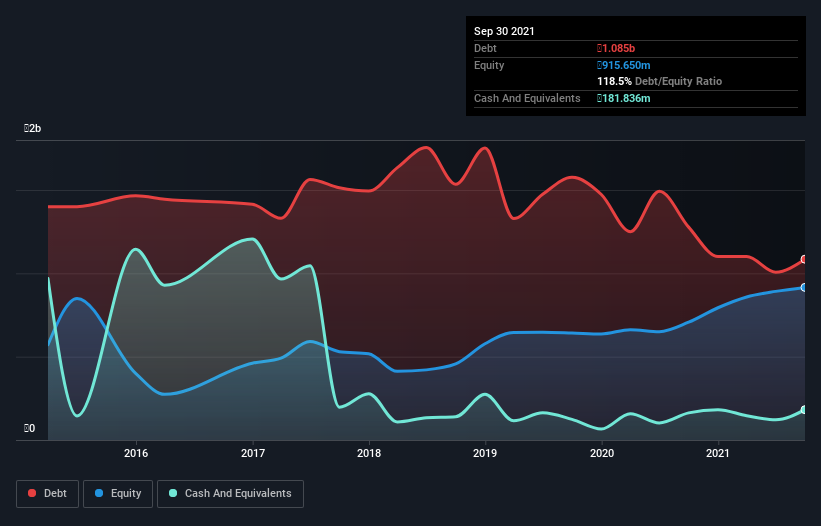This screenshot has width=821, height=526.
Task: Click the blue Equity legend dot
Action: (99, 493)
